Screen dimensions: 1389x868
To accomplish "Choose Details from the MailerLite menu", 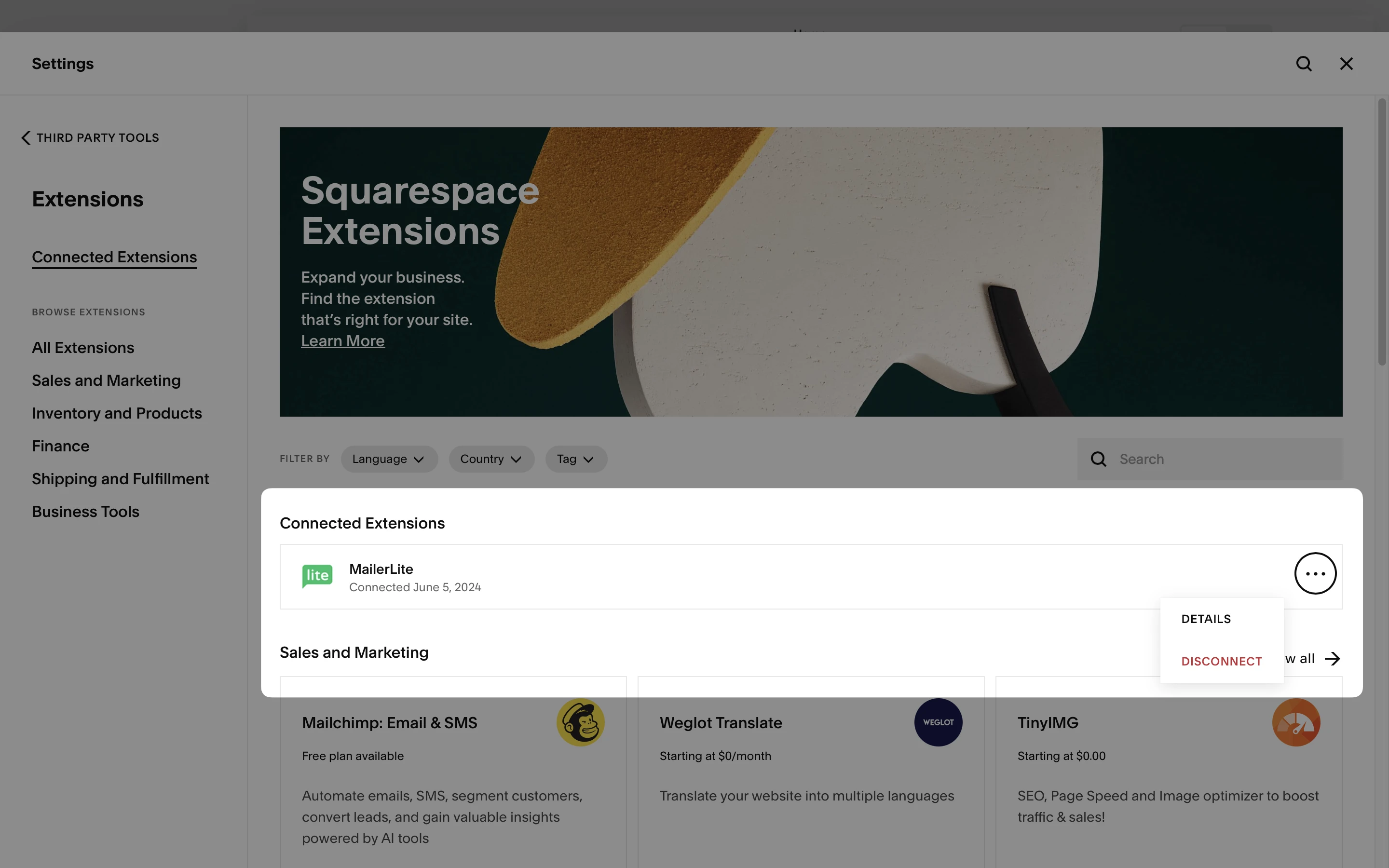I will 1206,619.
